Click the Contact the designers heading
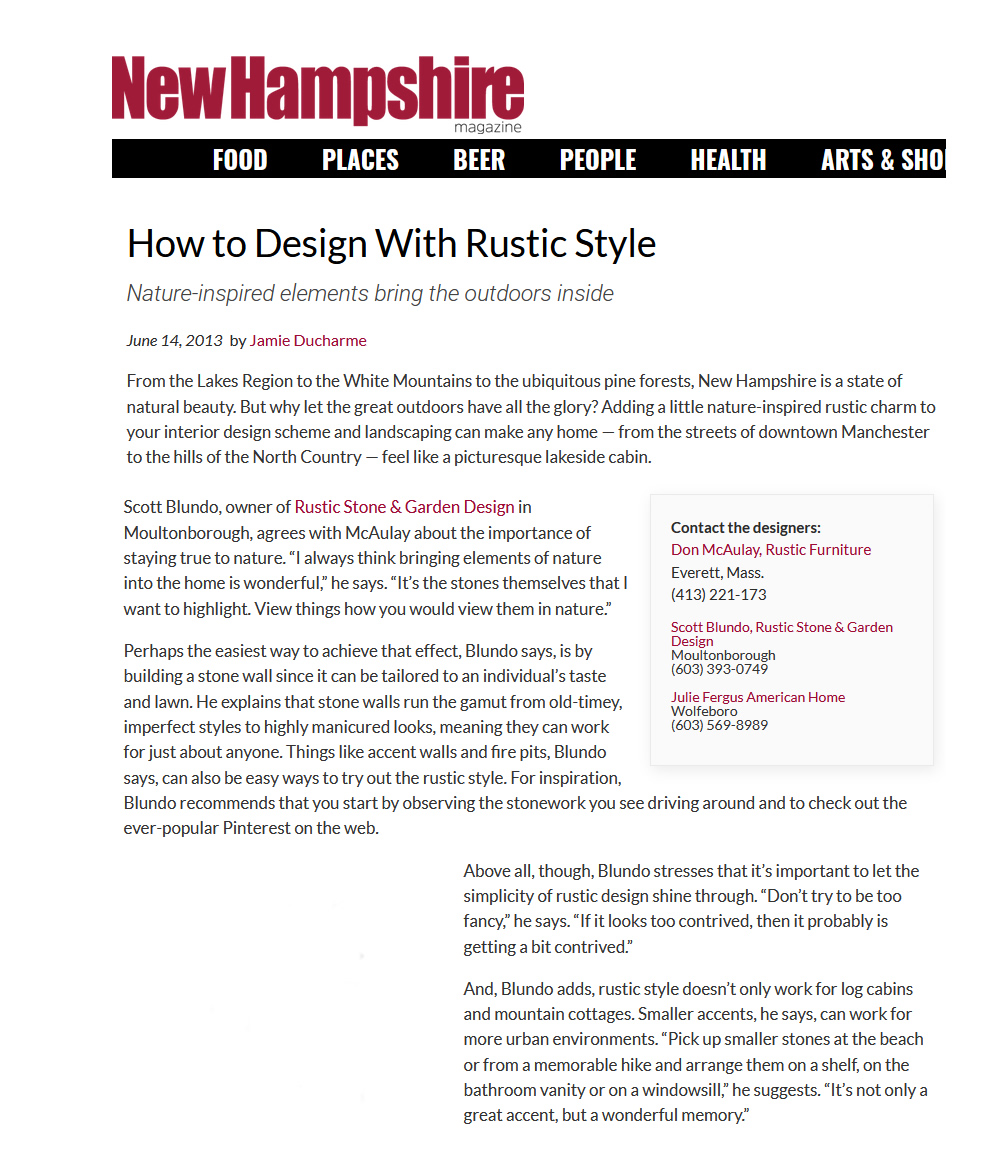Viewport: 995px width, 1165px height. [x=745, y=528]
